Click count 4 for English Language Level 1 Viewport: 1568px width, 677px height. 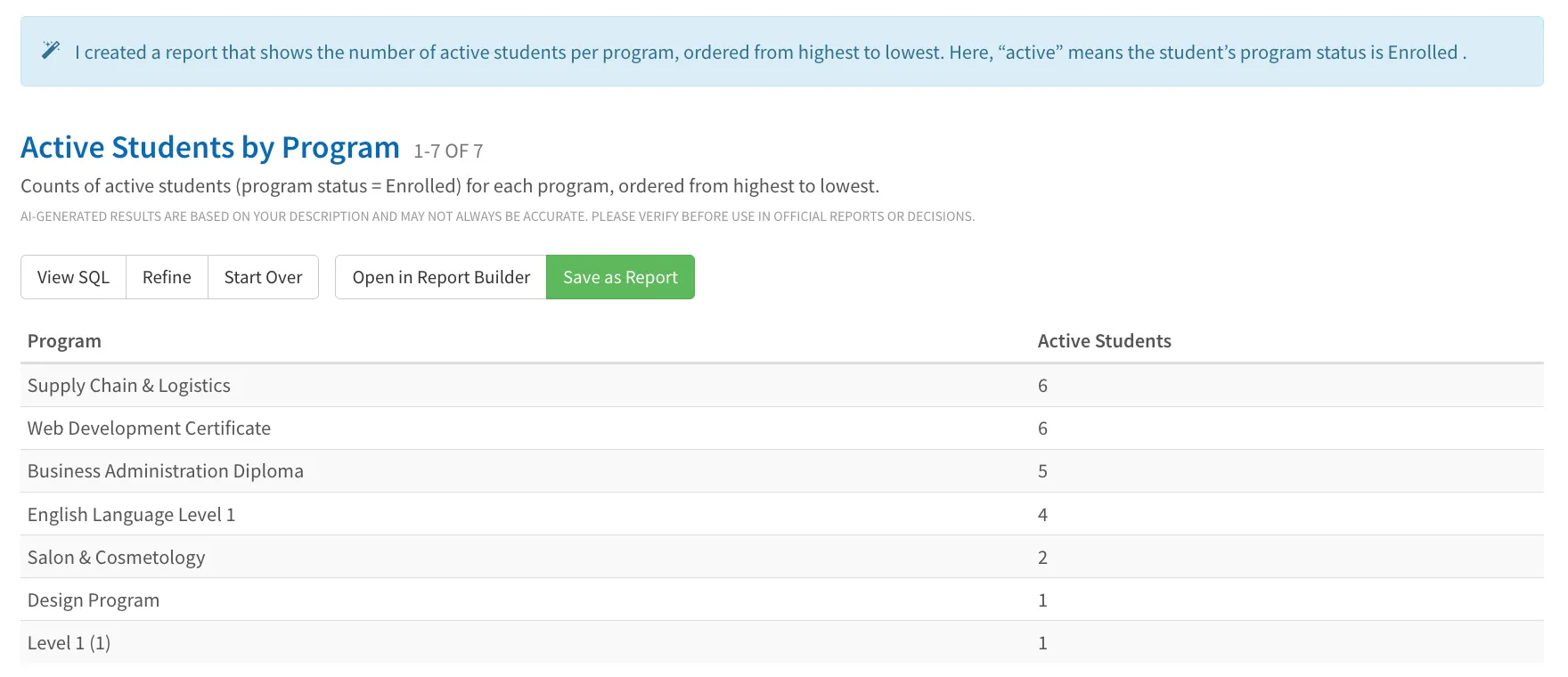[x=1042, y=514]
